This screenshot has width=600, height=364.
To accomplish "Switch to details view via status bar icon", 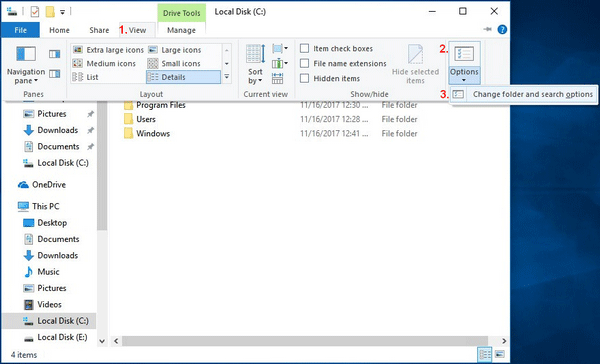I will coord(485,355).
